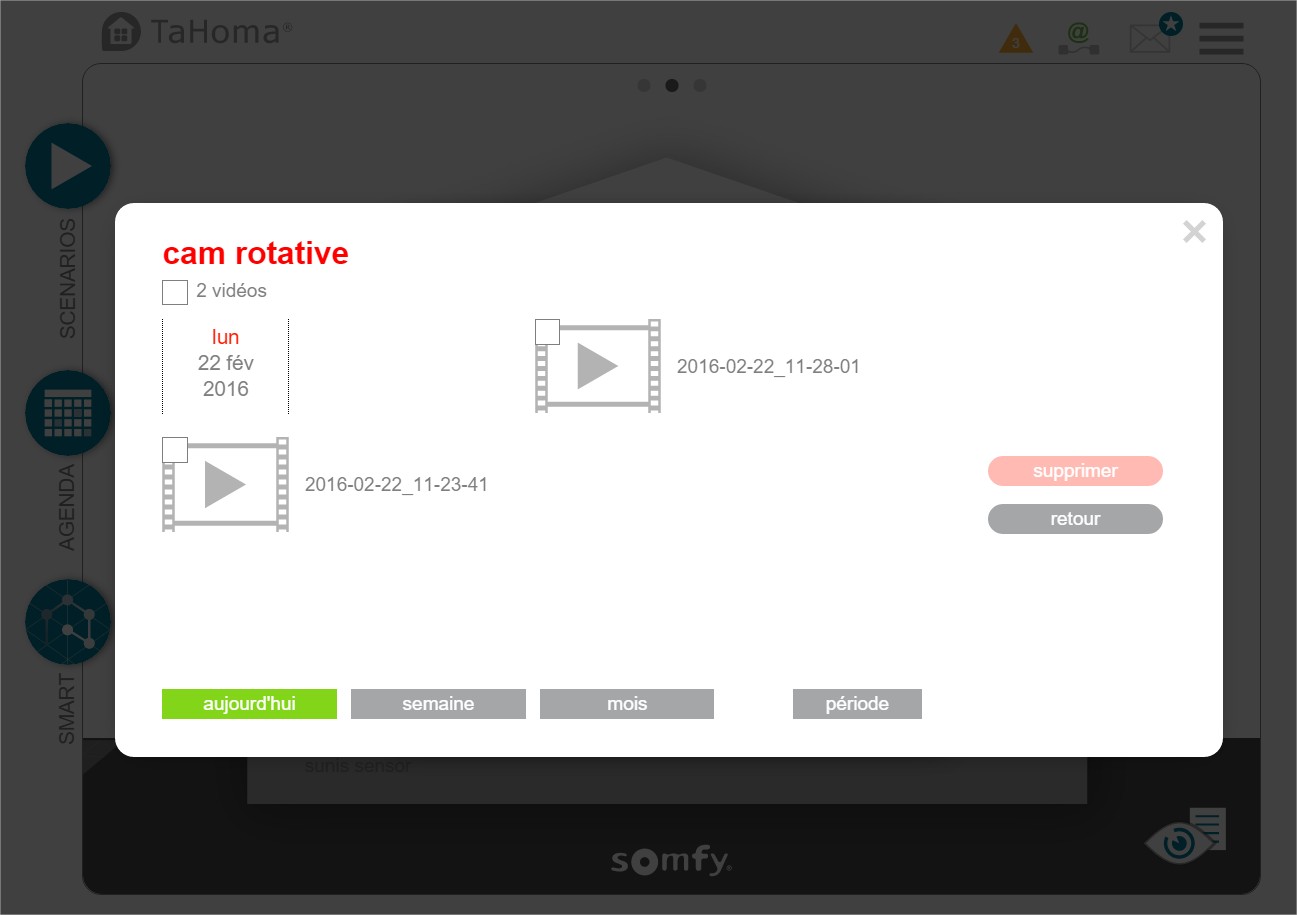Close the cam rotative dialog
This screenshot has width=1297, height=915.
click(1194, 232)
